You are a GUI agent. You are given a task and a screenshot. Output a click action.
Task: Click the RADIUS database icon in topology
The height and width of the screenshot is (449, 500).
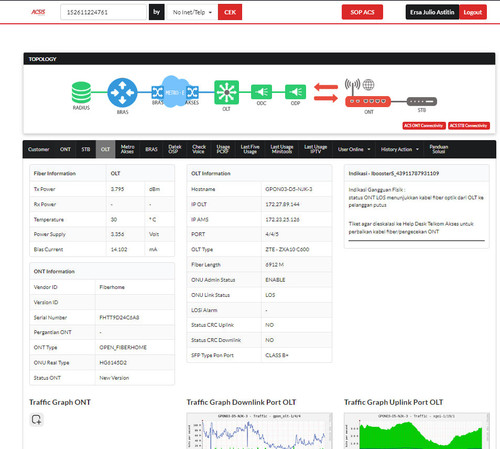[x=81, y=92]
